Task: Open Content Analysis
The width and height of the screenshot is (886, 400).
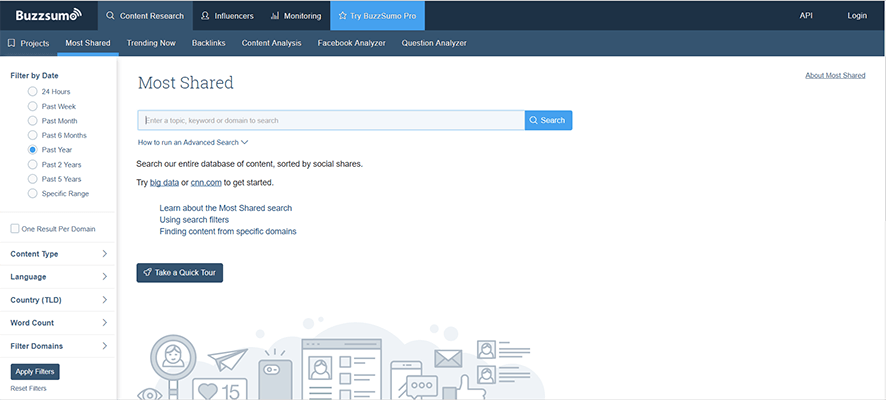Action: [271, 43]
